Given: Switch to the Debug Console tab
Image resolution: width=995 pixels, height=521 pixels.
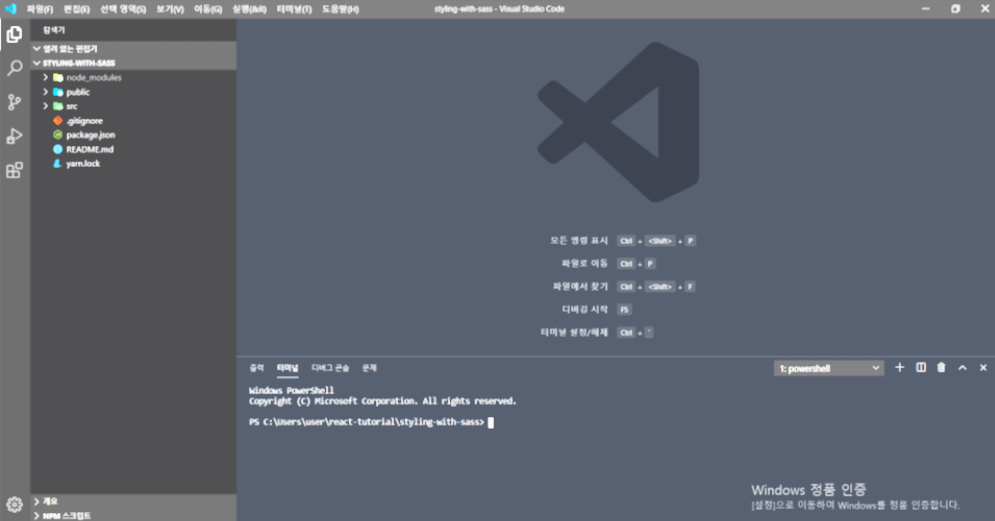Looking at the screenshot, I should click(x=330, y=368).
